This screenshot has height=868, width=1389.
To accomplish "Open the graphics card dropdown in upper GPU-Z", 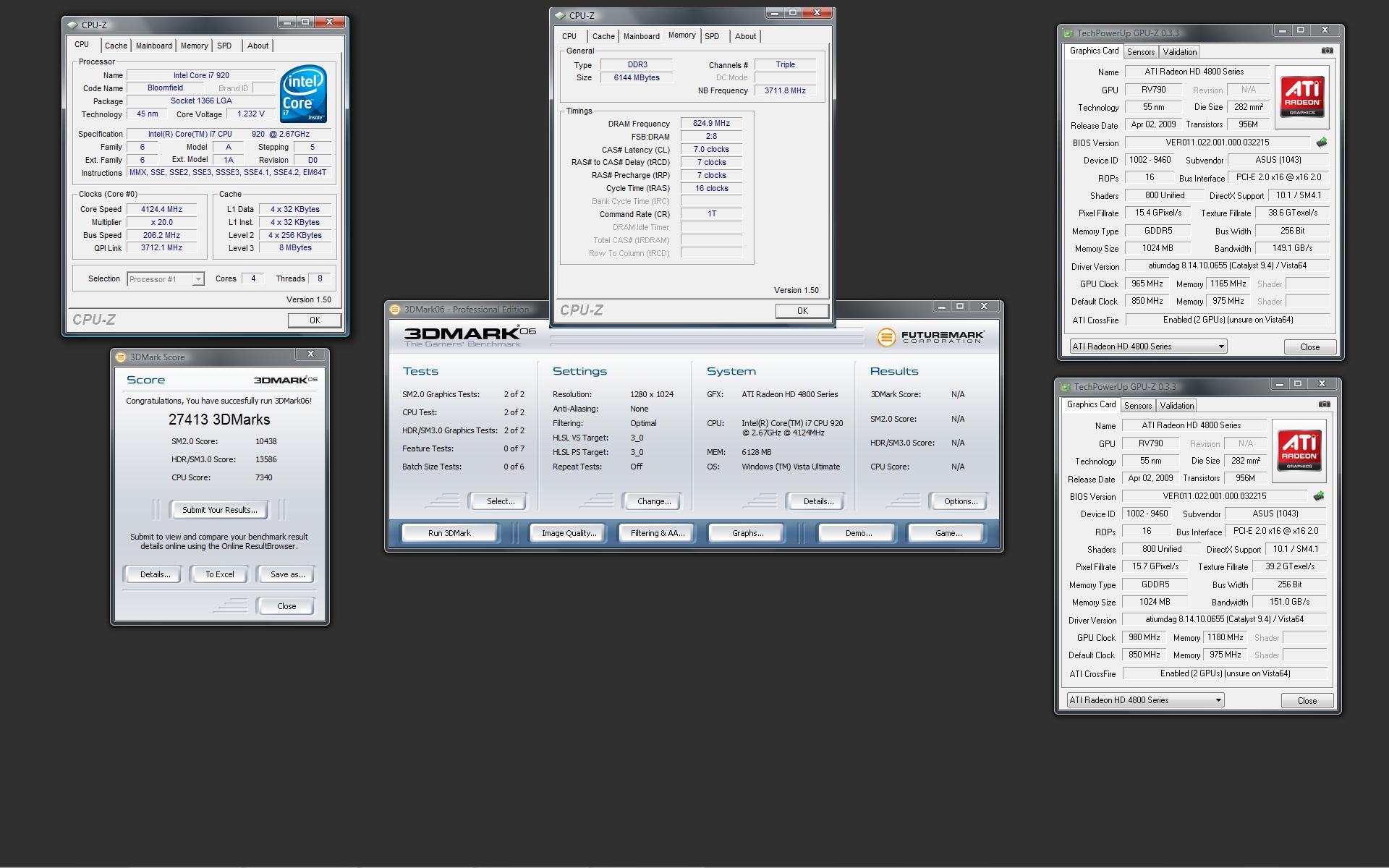I will tap(1148, 346).
